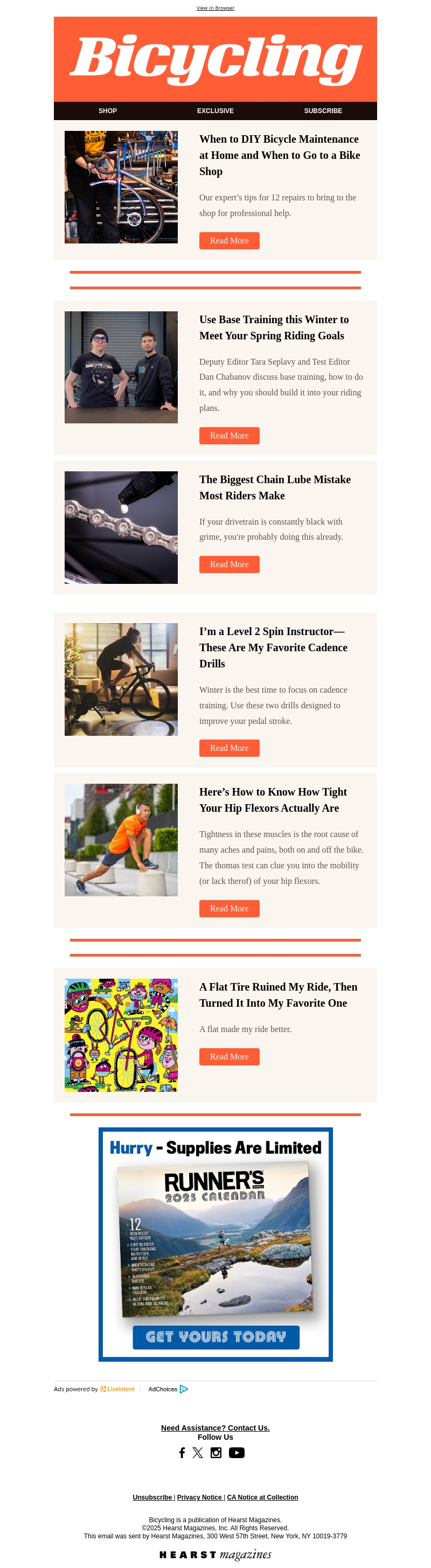Open the EXCLUSIVE menu item

[215, 111]
